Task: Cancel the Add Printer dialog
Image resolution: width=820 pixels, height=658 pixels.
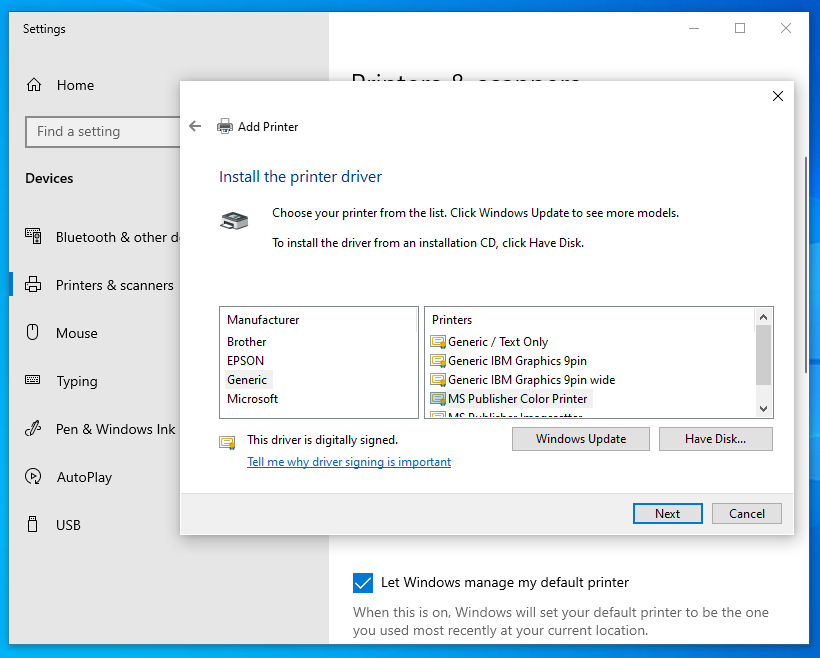Action: (x=746, y=514)
